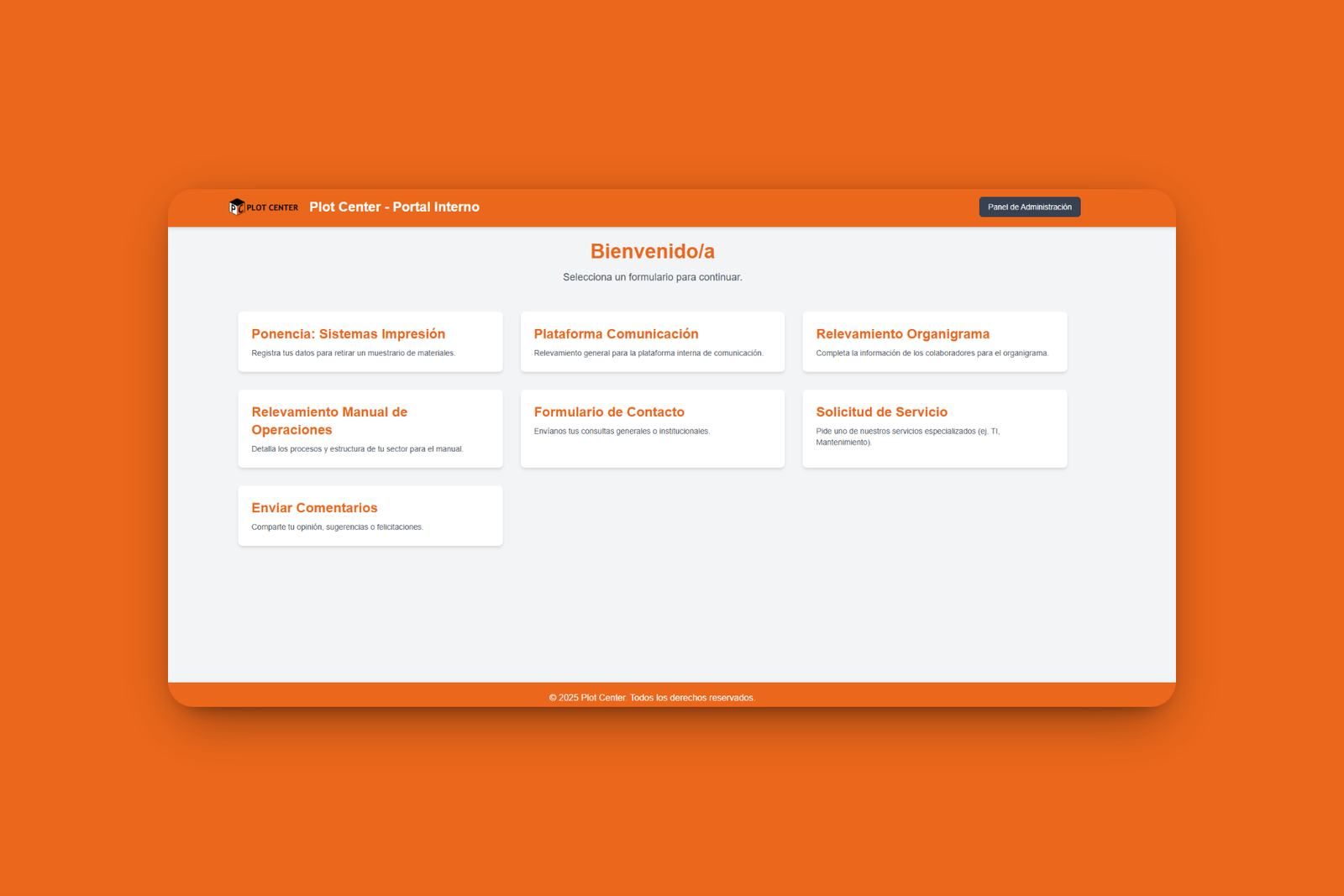Choose the 'Relevamiento Manual de Operaciones' title
1344x896 pixels.
pyautogui.click(x=329, y=421)
